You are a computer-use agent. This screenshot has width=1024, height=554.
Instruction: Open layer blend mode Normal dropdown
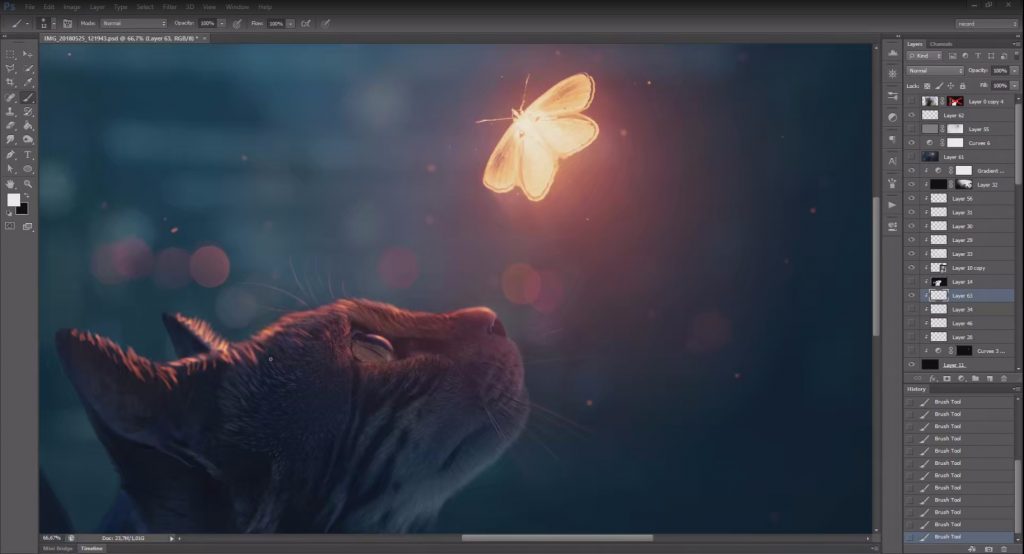935,70
